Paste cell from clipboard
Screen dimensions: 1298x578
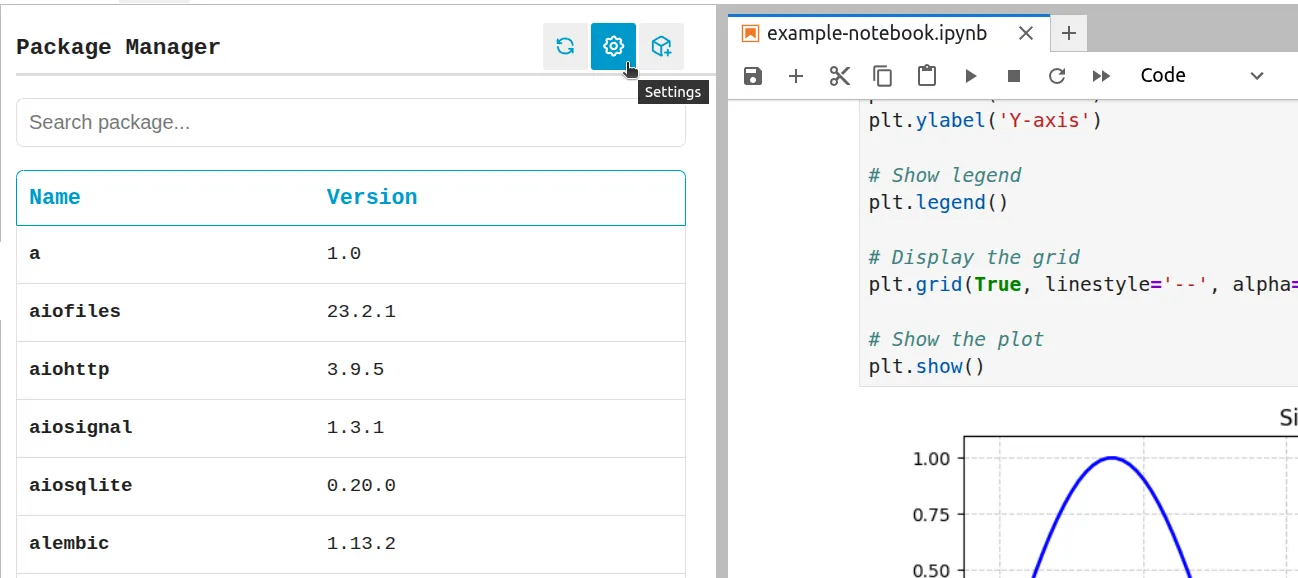926,75
